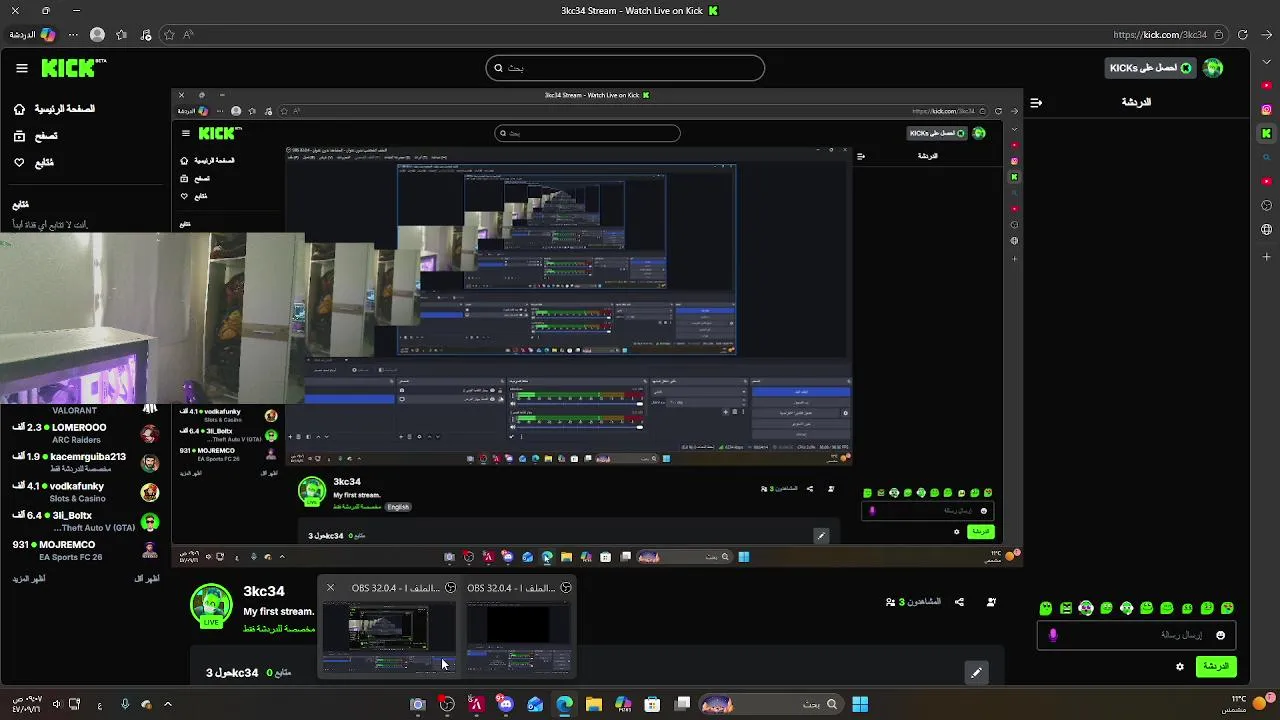Go to Kick Home in the sidebar

55,109
